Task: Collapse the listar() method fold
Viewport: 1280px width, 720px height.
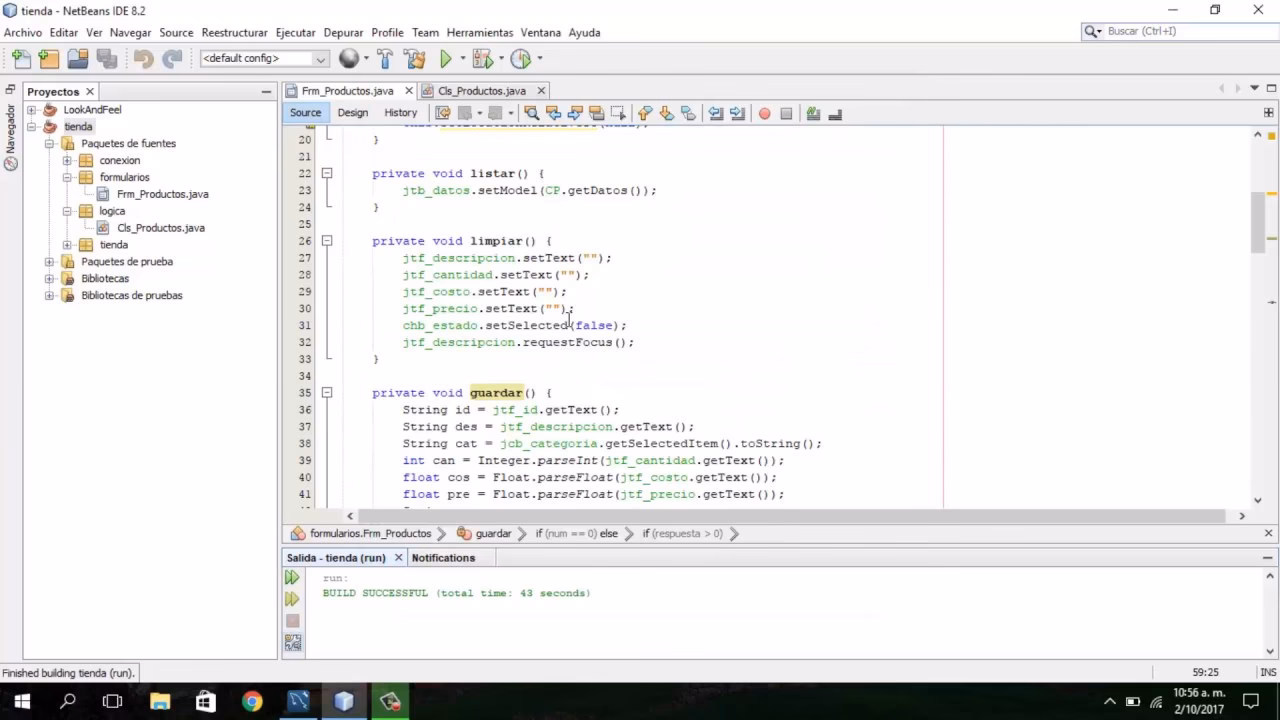Action: 326,173
